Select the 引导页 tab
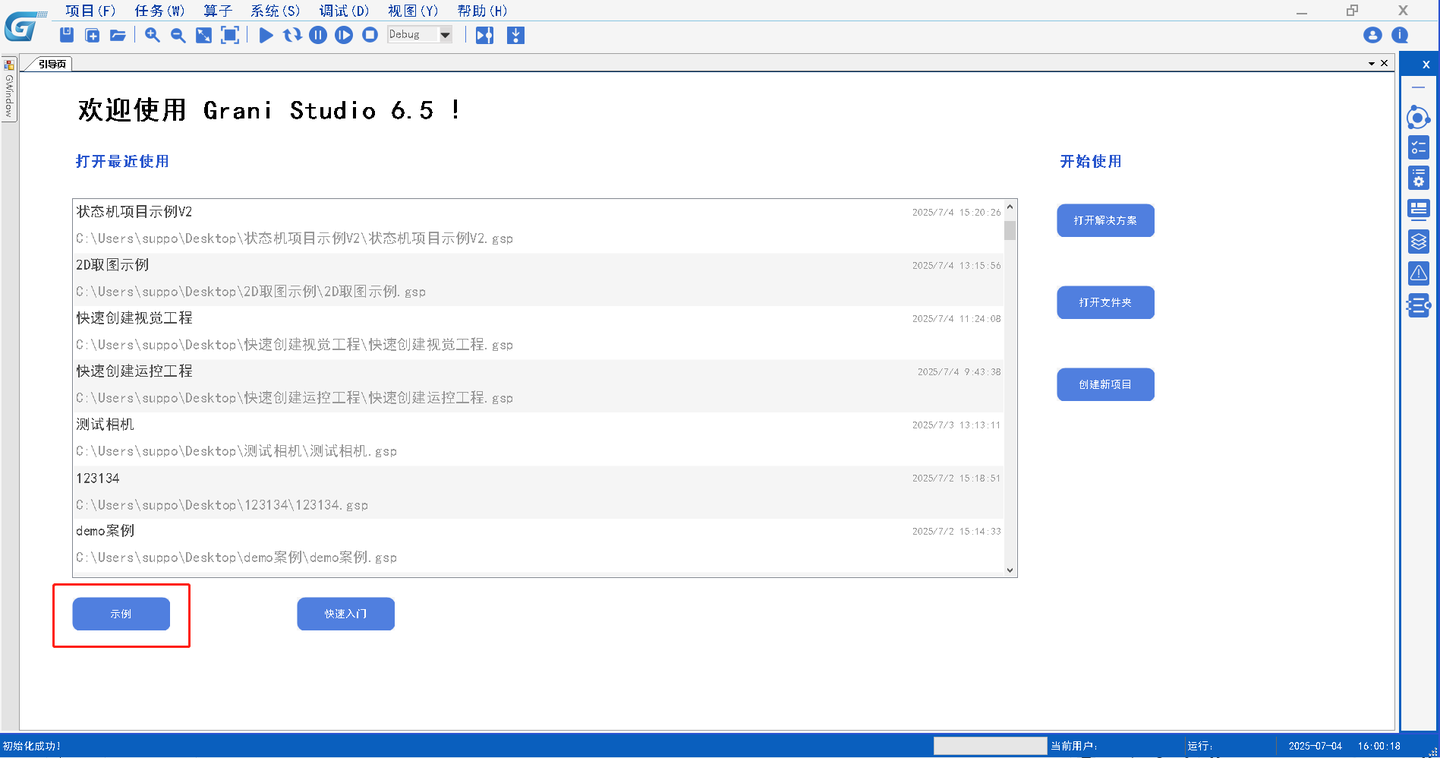This screenshot has width=1440, height=758. (52, 63)
